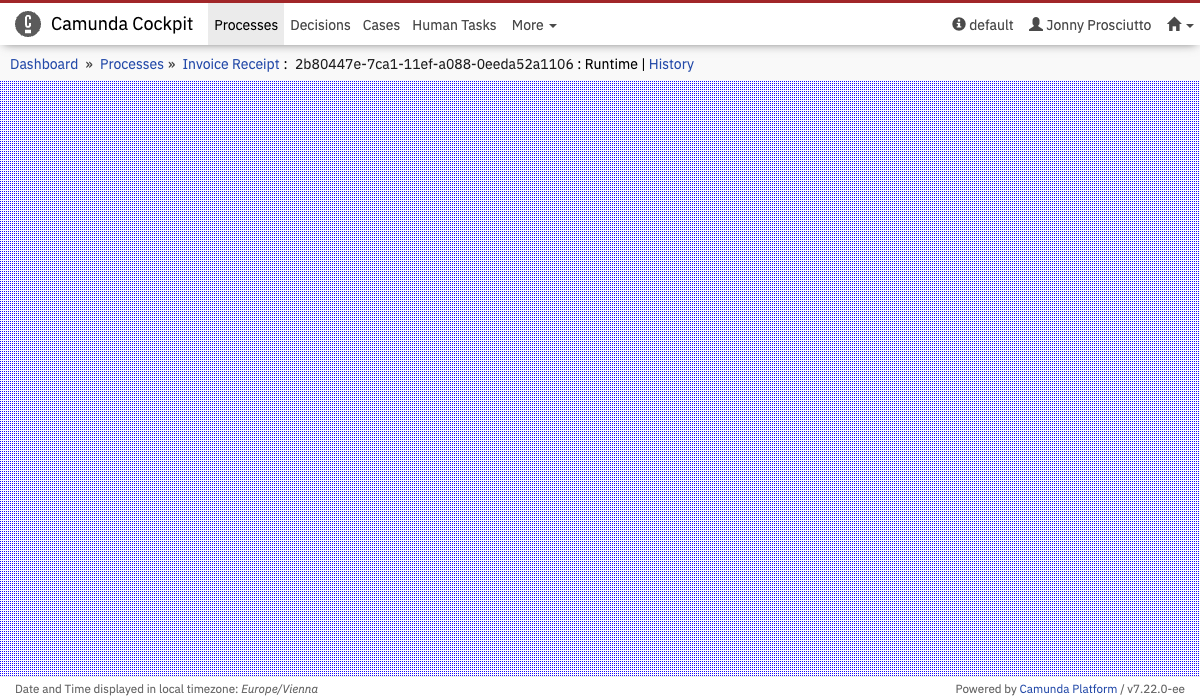This screenshot has width=1200, height=700.
Task: Open the More dropdown menu
Action: (x=533, y=25)
